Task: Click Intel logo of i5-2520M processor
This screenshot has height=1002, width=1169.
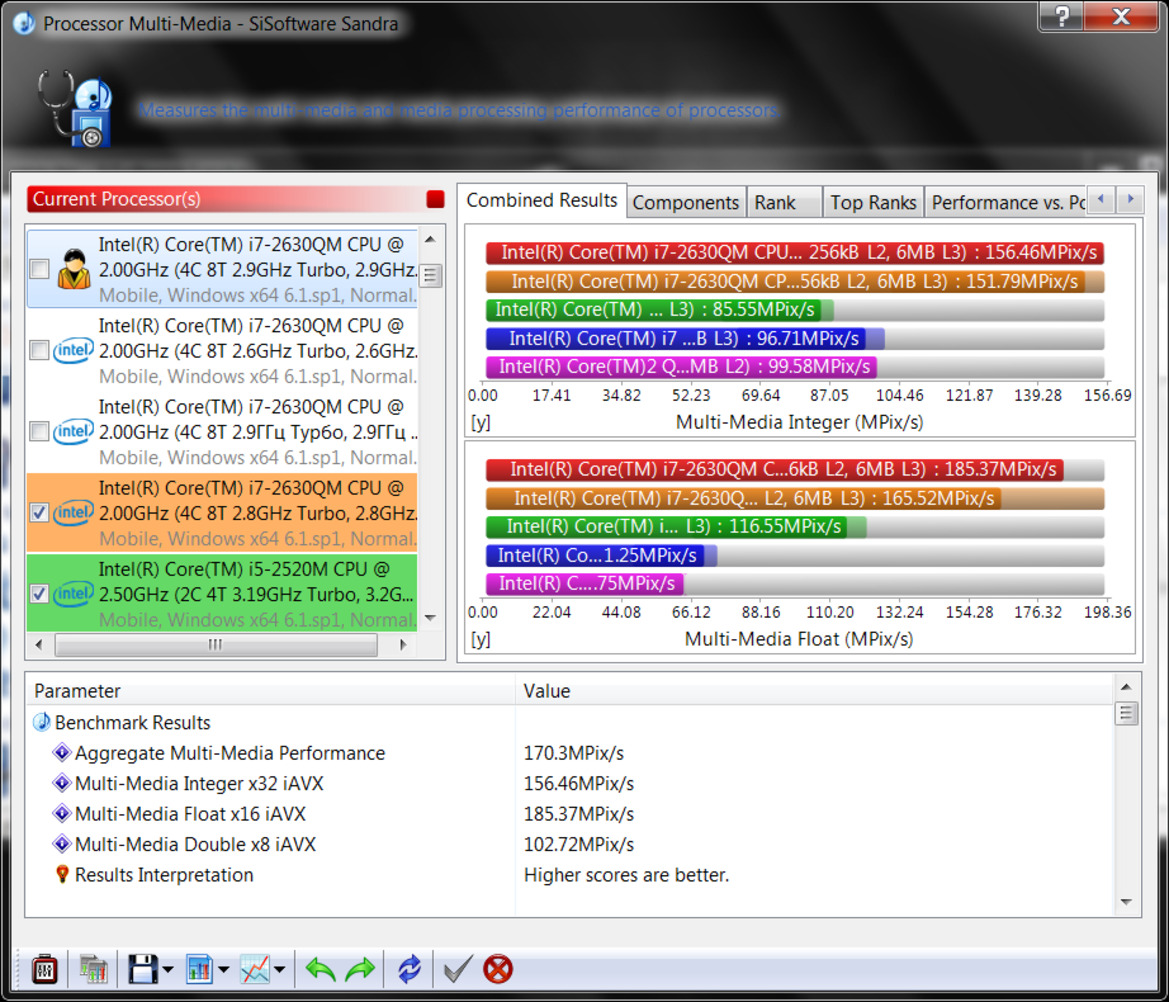Action: pyautogui.click(x=73, y=593)
